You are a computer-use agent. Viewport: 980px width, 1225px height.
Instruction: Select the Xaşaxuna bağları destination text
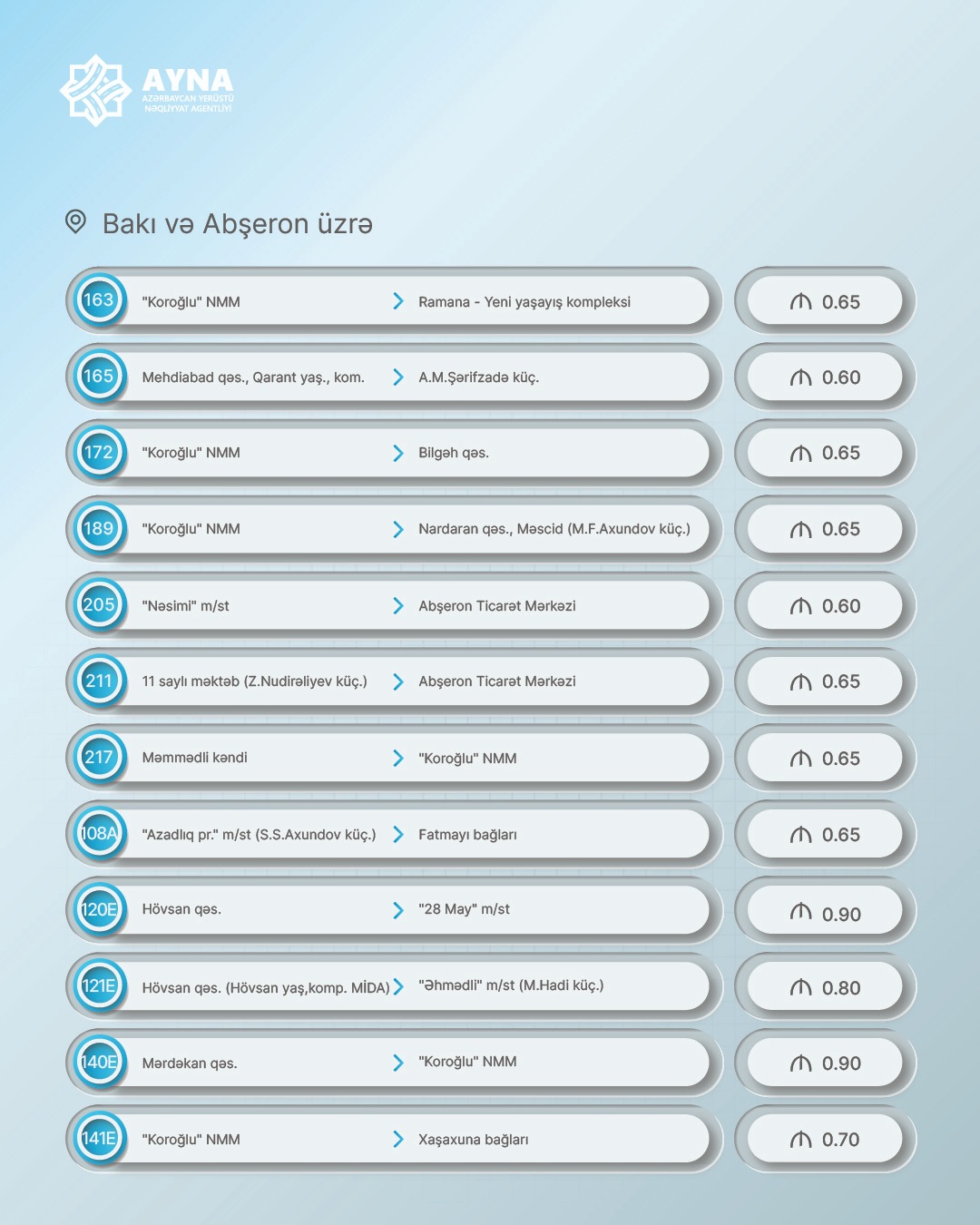(473, 1140)
